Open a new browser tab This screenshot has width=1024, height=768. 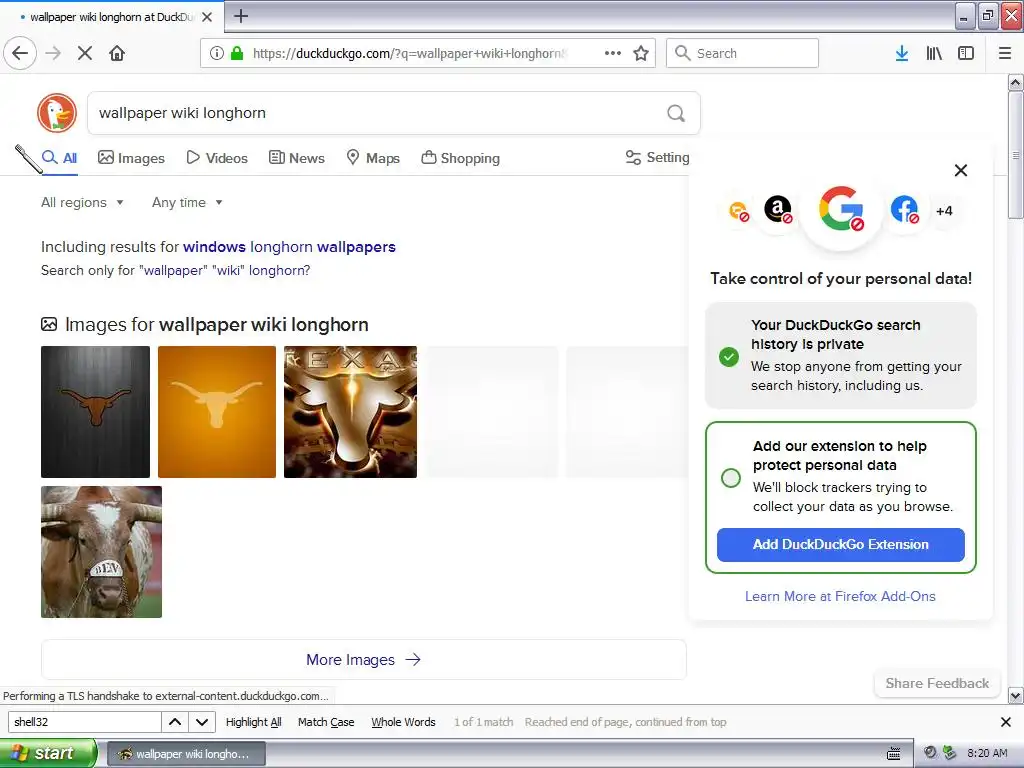[241, 16]
